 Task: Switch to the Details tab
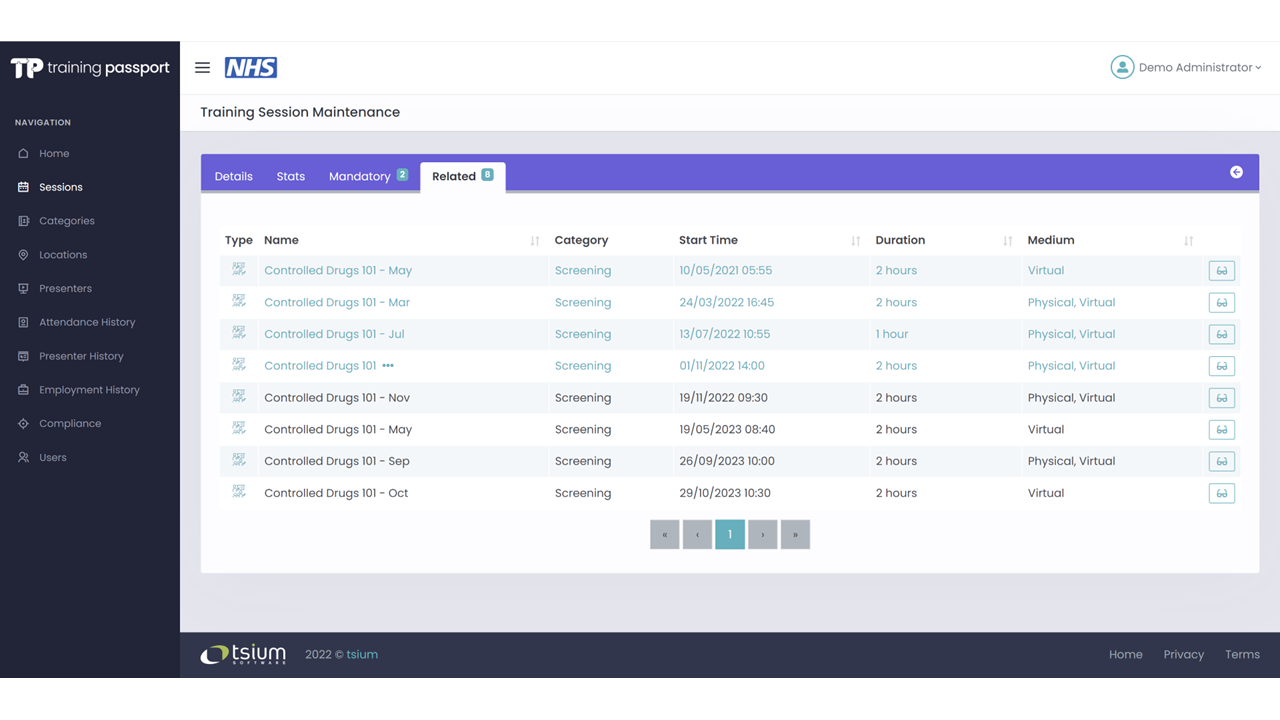click(x=234, y=176)
